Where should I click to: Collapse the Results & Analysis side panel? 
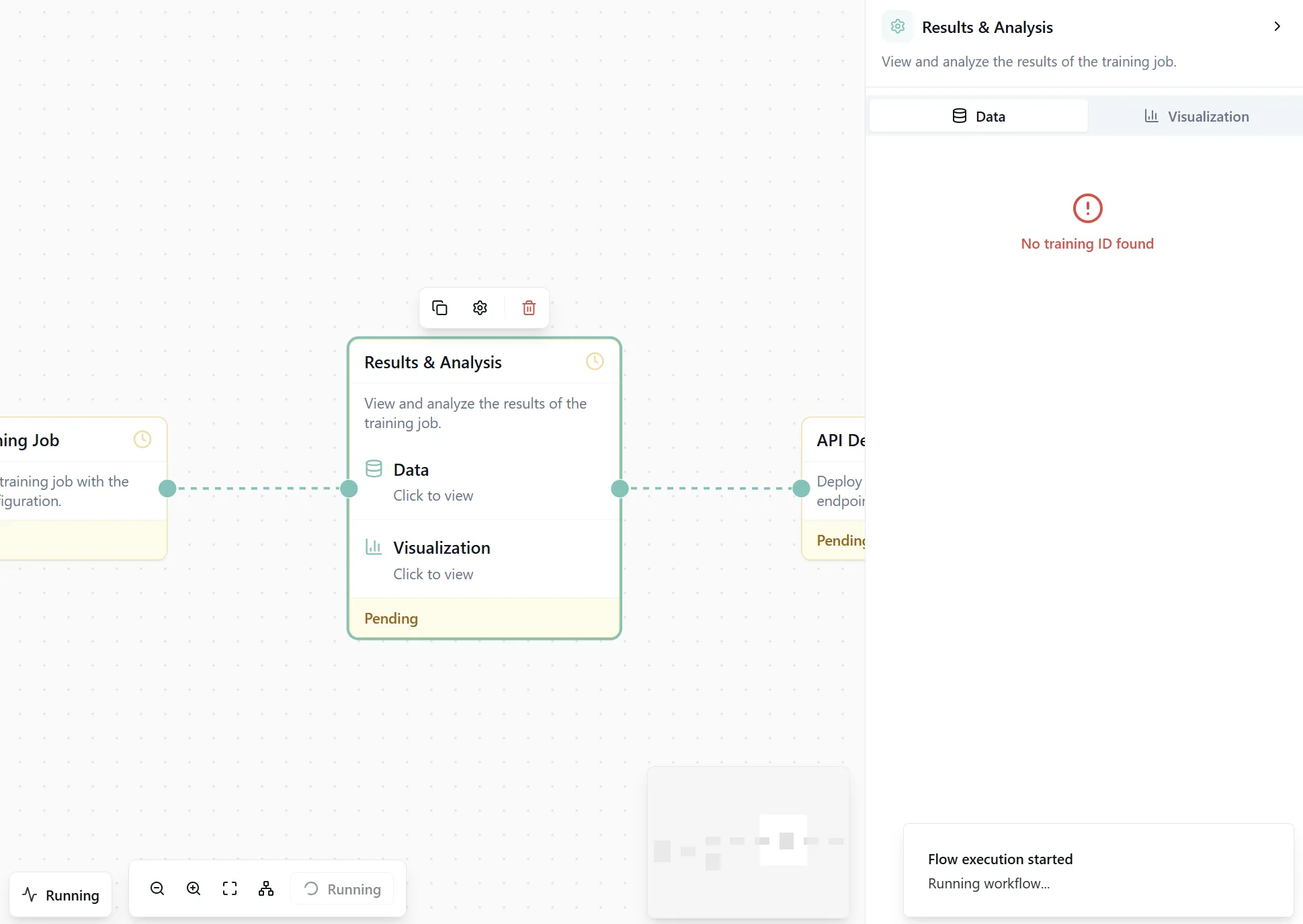click(x=1277, y=26)
